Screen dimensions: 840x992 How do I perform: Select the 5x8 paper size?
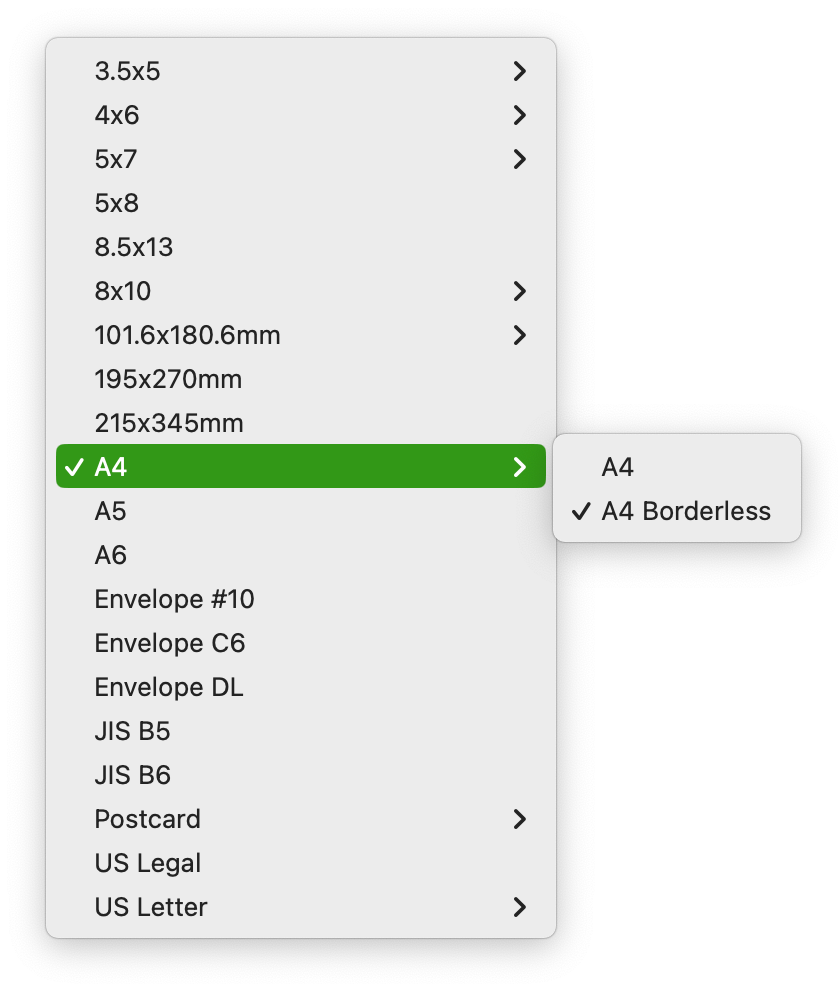(117, 203)
